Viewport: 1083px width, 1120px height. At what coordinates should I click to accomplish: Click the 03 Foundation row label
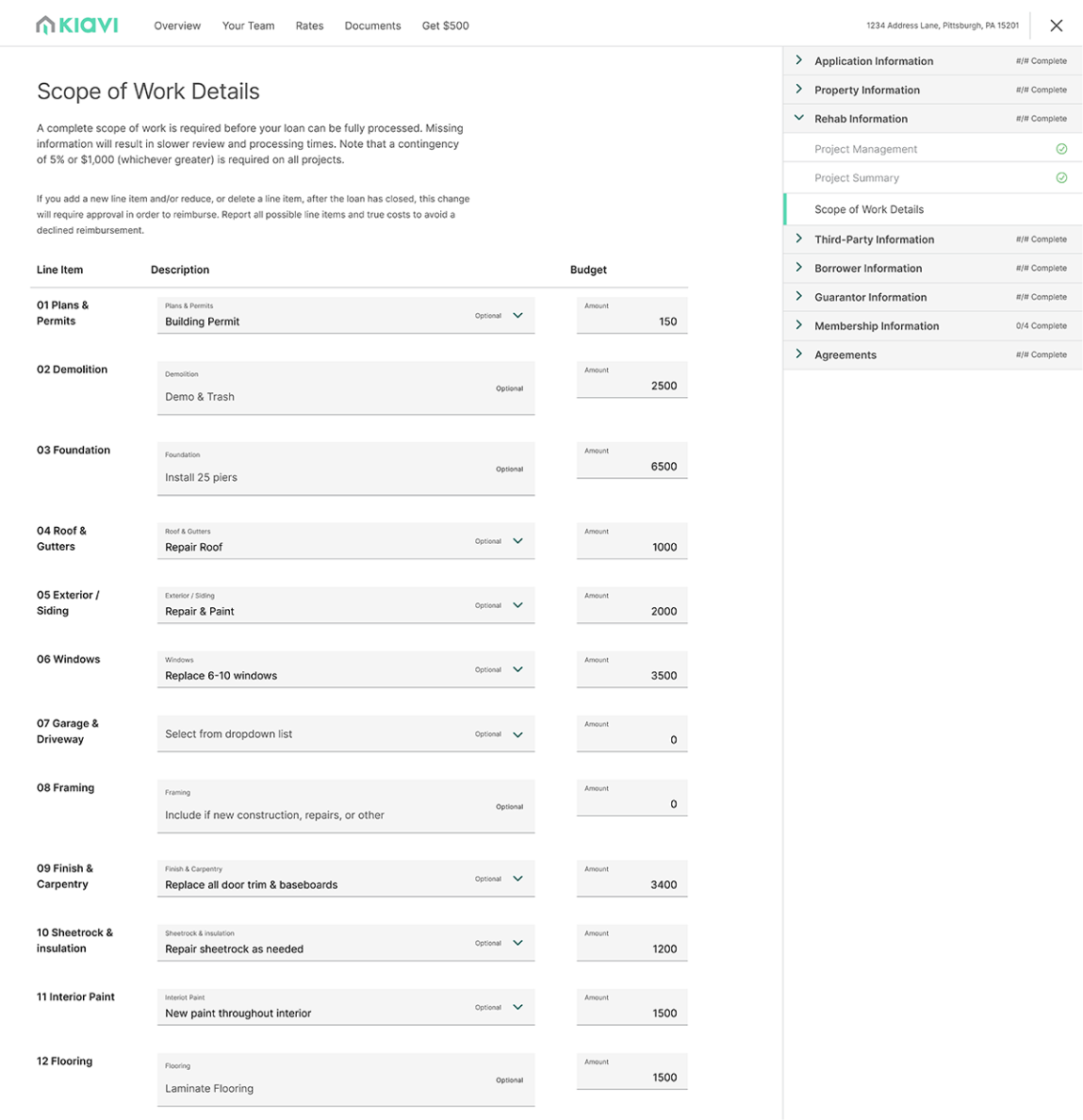click(74, 450)
